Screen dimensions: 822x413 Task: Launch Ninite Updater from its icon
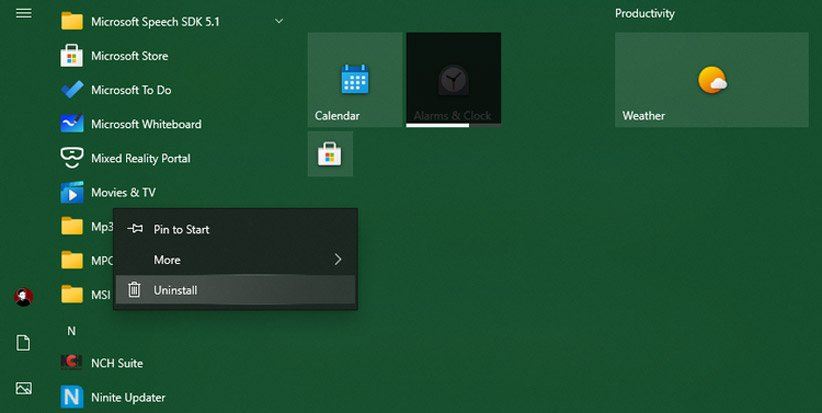point(71,397)
